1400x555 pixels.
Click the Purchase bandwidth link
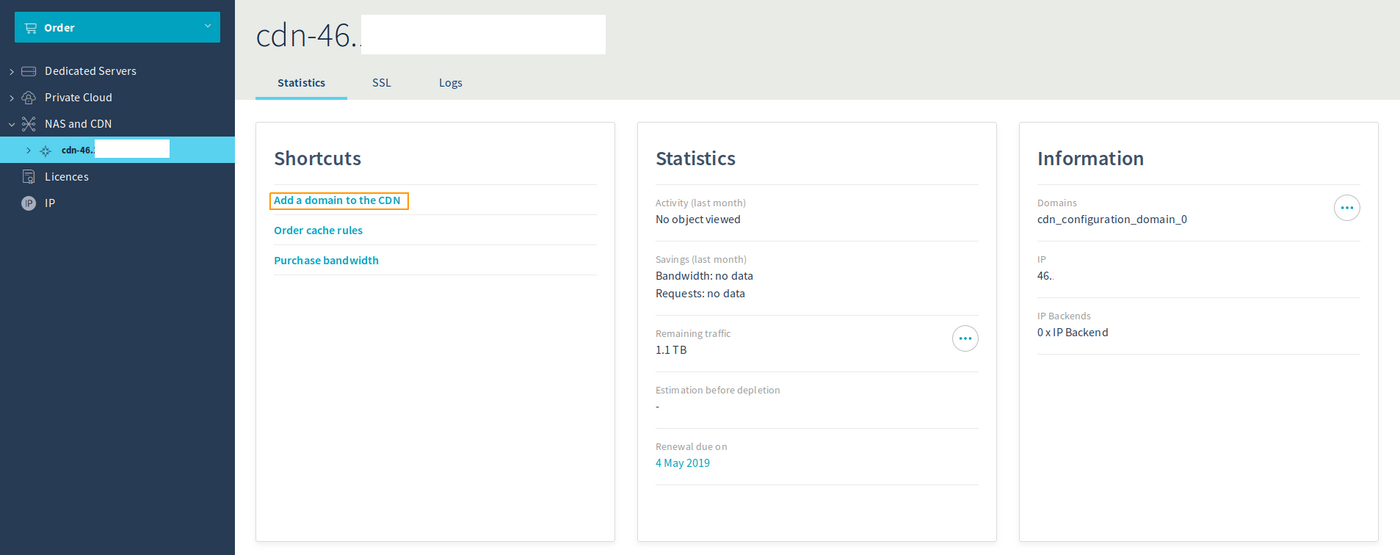326,260
